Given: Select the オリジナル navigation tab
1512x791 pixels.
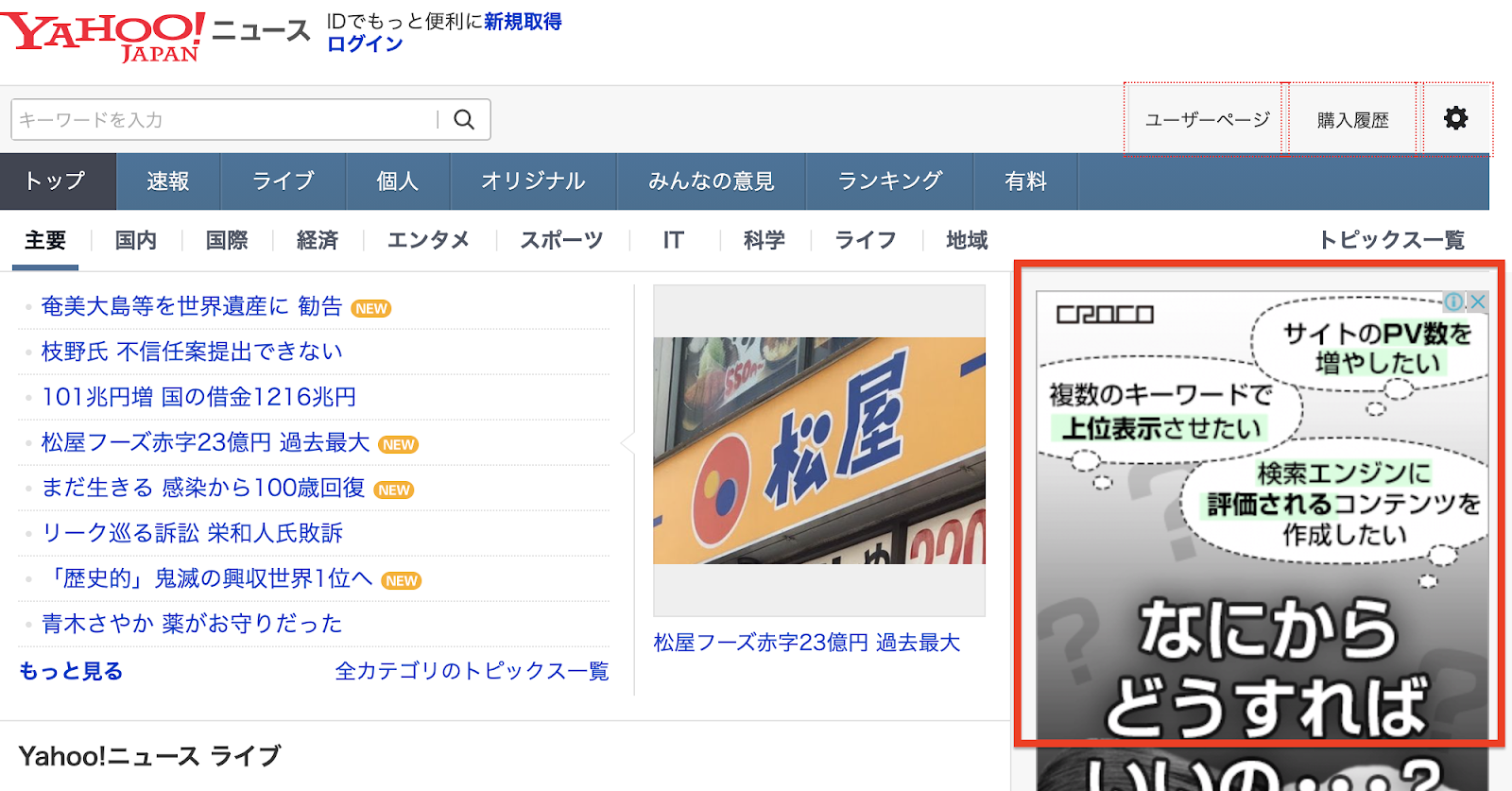Looking at the screenshot, I should tap(534, 181).
